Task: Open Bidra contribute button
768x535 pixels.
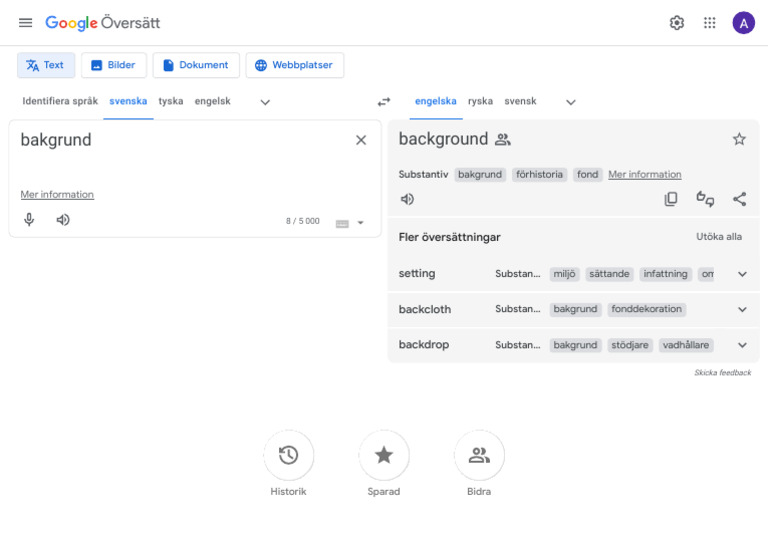Action: (x=479, y=455)
